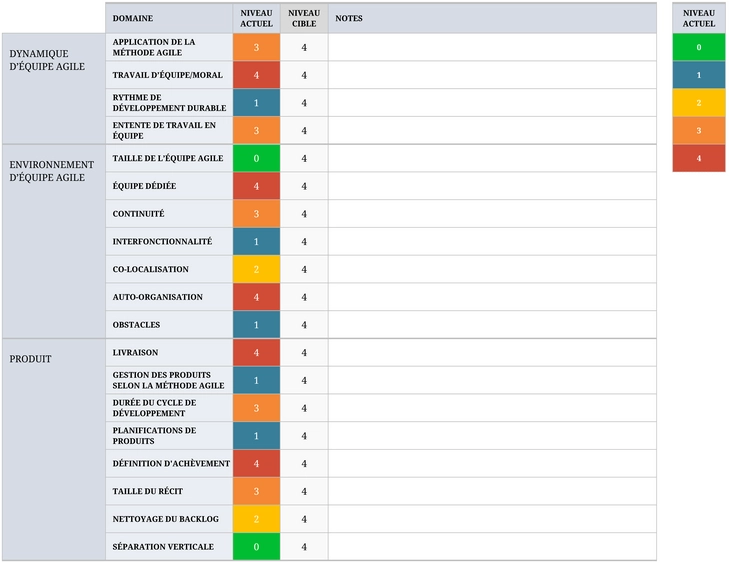Click the NIVEAU CIBLE column header
Viewport: 729px width, 563px height.
click(304, 18)
